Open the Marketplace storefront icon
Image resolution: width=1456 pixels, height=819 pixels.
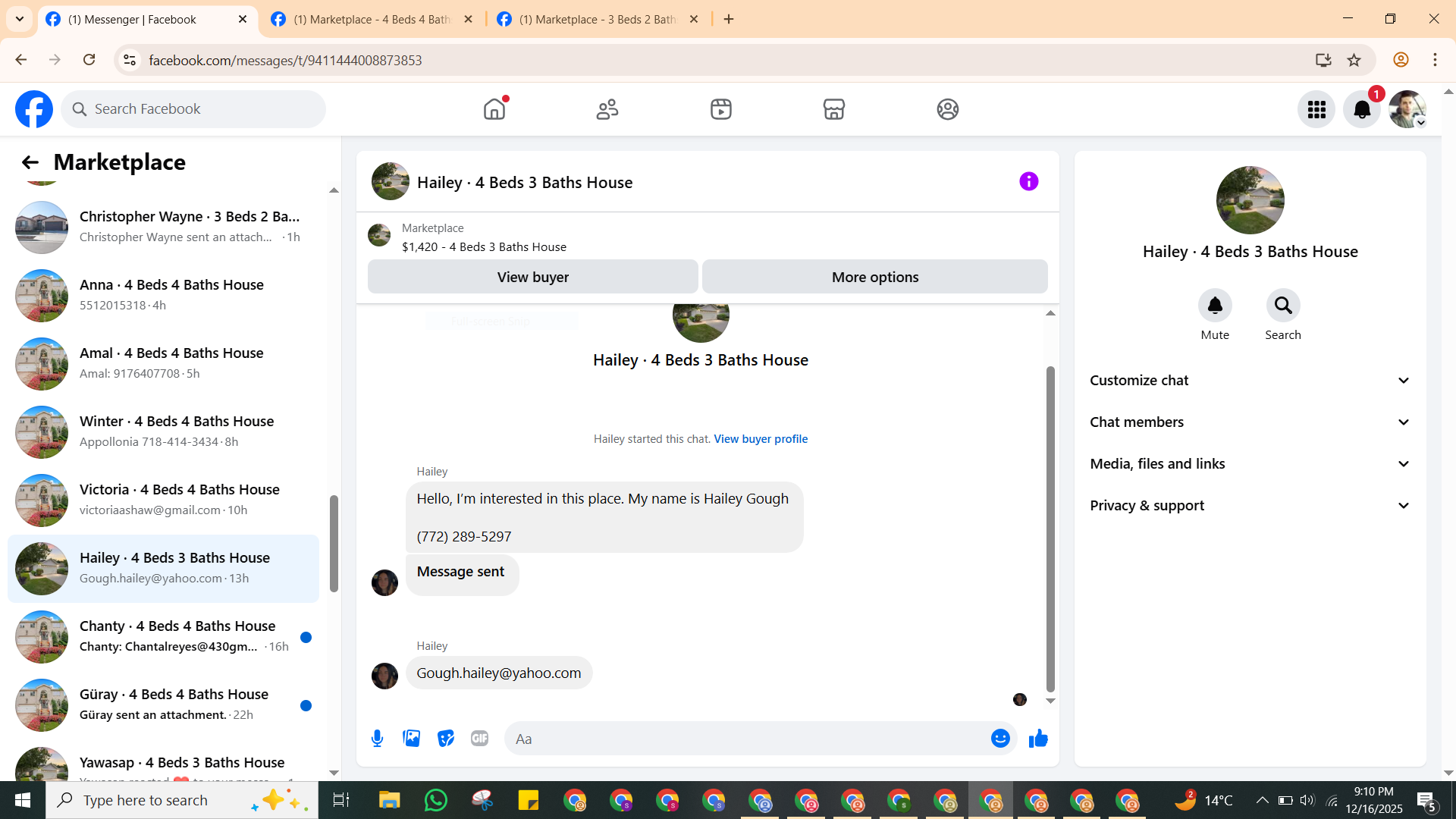tap(834, 109)
